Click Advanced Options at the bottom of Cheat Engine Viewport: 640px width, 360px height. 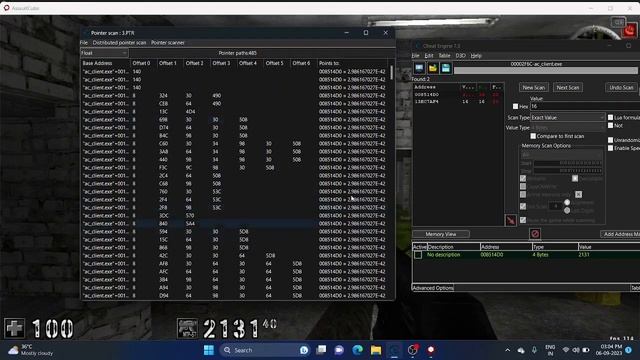click(433, 288)
